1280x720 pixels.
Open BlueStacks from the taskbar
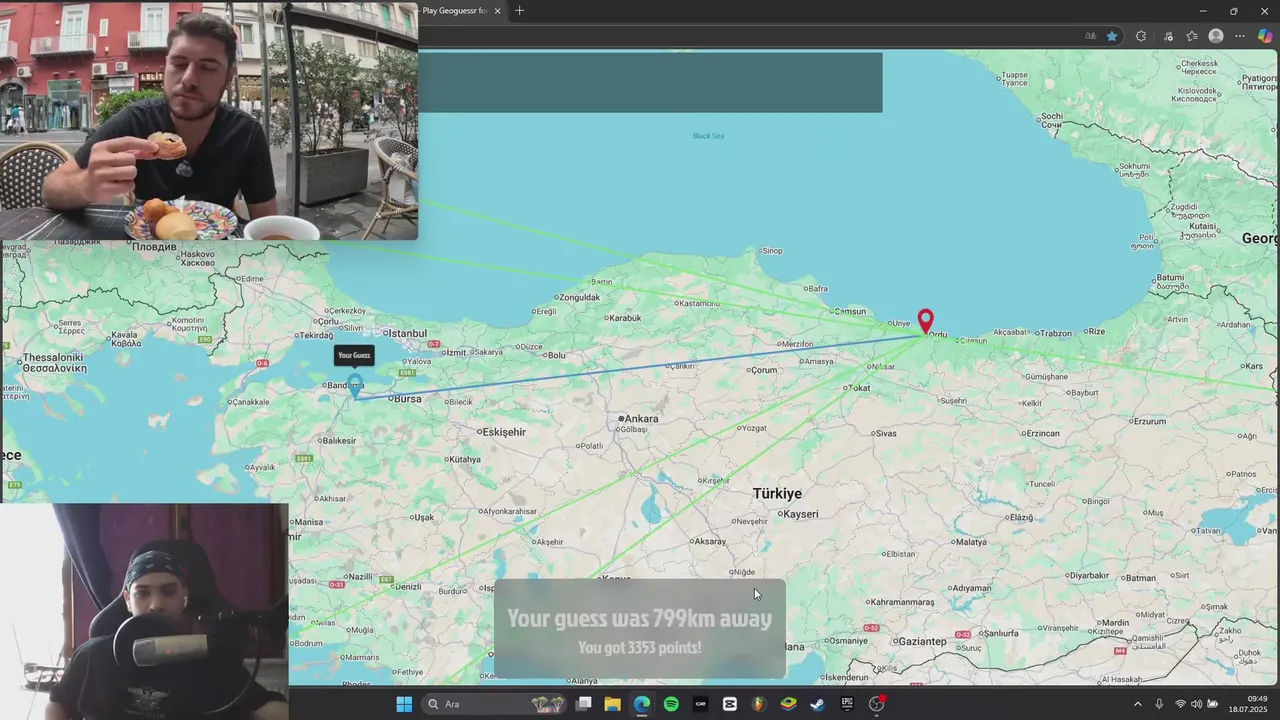point(788,704)
